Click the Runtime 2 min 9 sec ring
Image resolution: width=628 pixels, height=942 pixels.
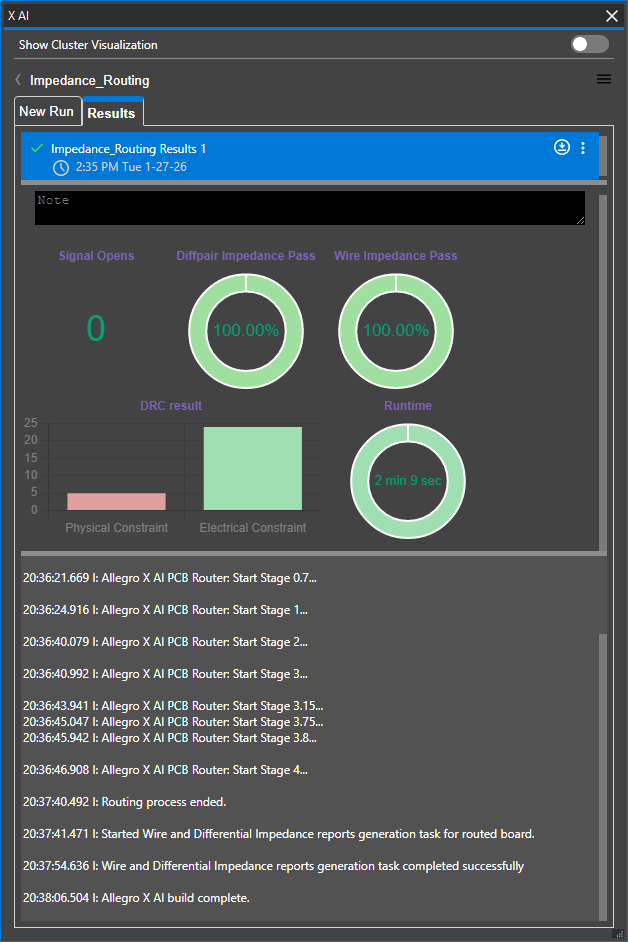pyautogui.click(x=408, y=481)
